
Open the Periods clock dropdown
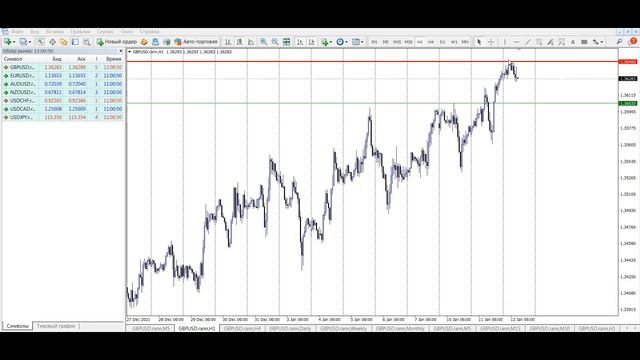[341, 42]
